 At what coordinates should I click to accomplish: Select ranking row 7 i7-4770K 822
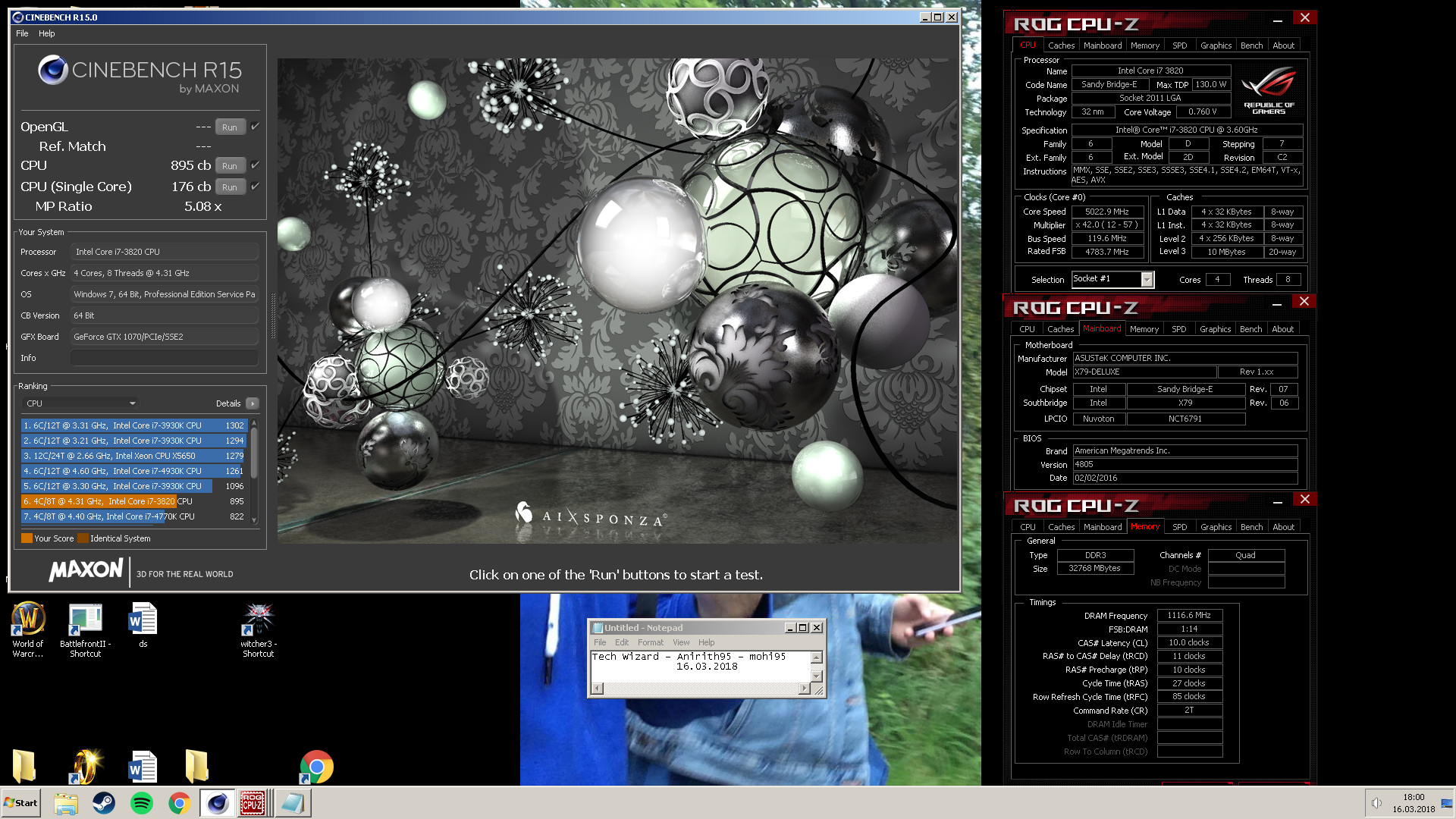click(133, 516)
